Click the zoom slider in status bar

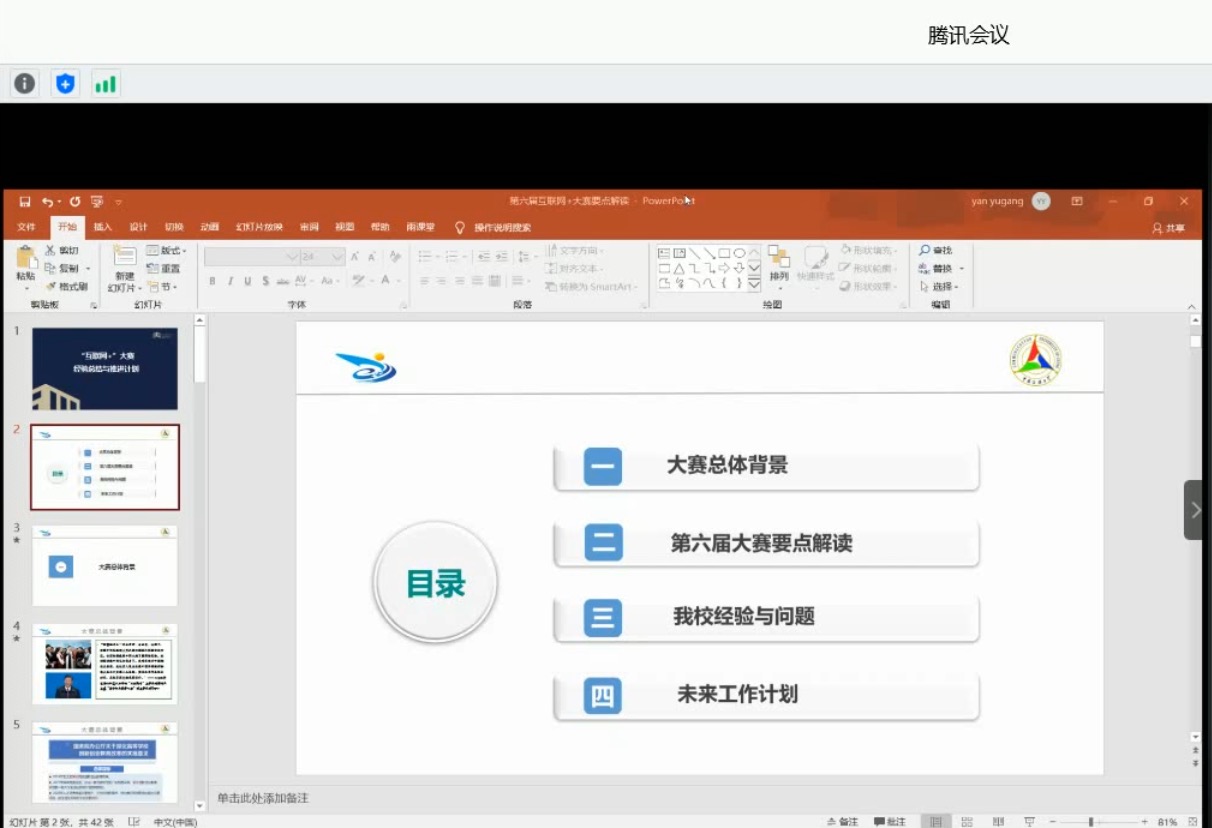[1091, 822]
